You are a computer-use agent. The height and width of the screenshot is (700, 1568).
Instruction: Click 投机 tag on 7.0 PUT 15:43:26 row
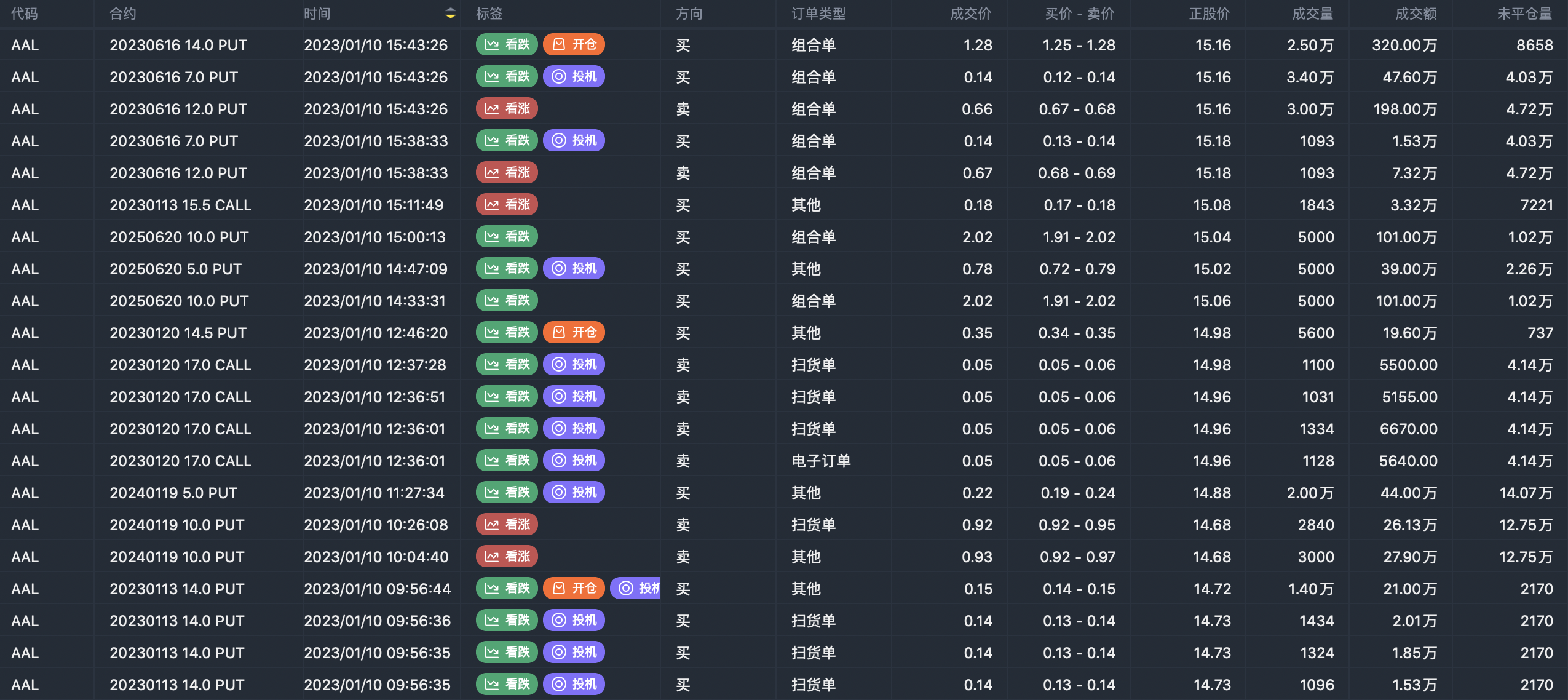pos(574,76)
